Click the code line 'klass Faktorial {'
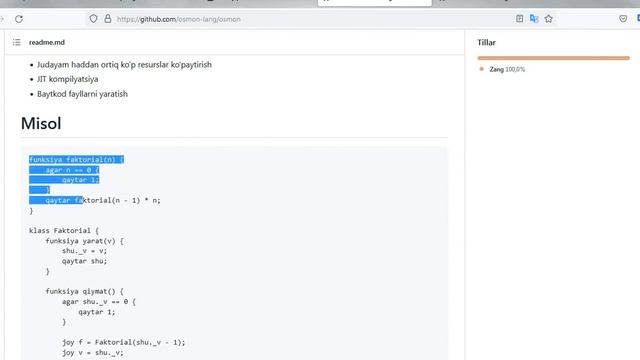The height and width of the screenshot is (360, 640). (64, 231)
